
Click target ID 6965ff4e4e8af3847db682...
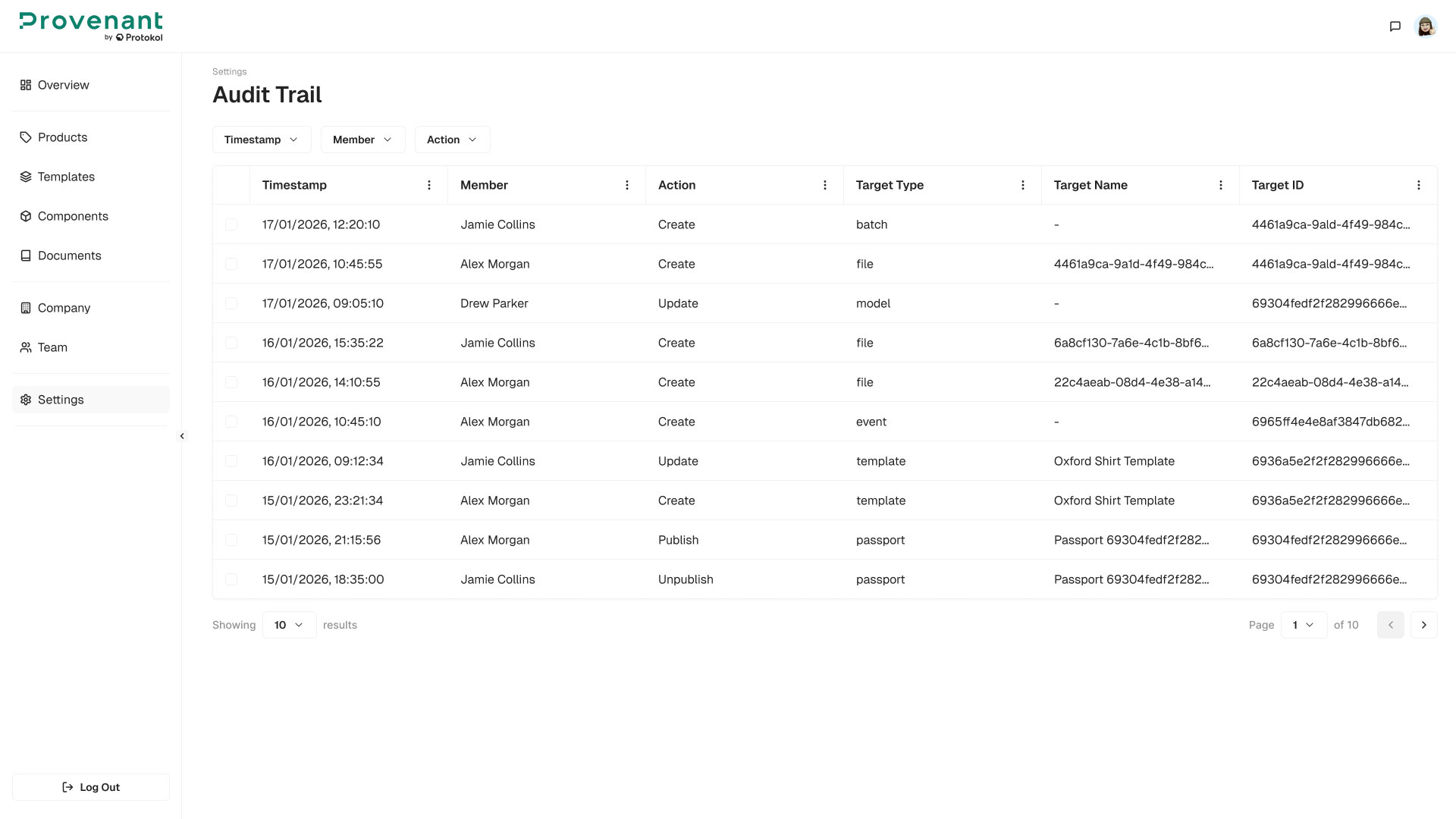tap(1331, 422)
